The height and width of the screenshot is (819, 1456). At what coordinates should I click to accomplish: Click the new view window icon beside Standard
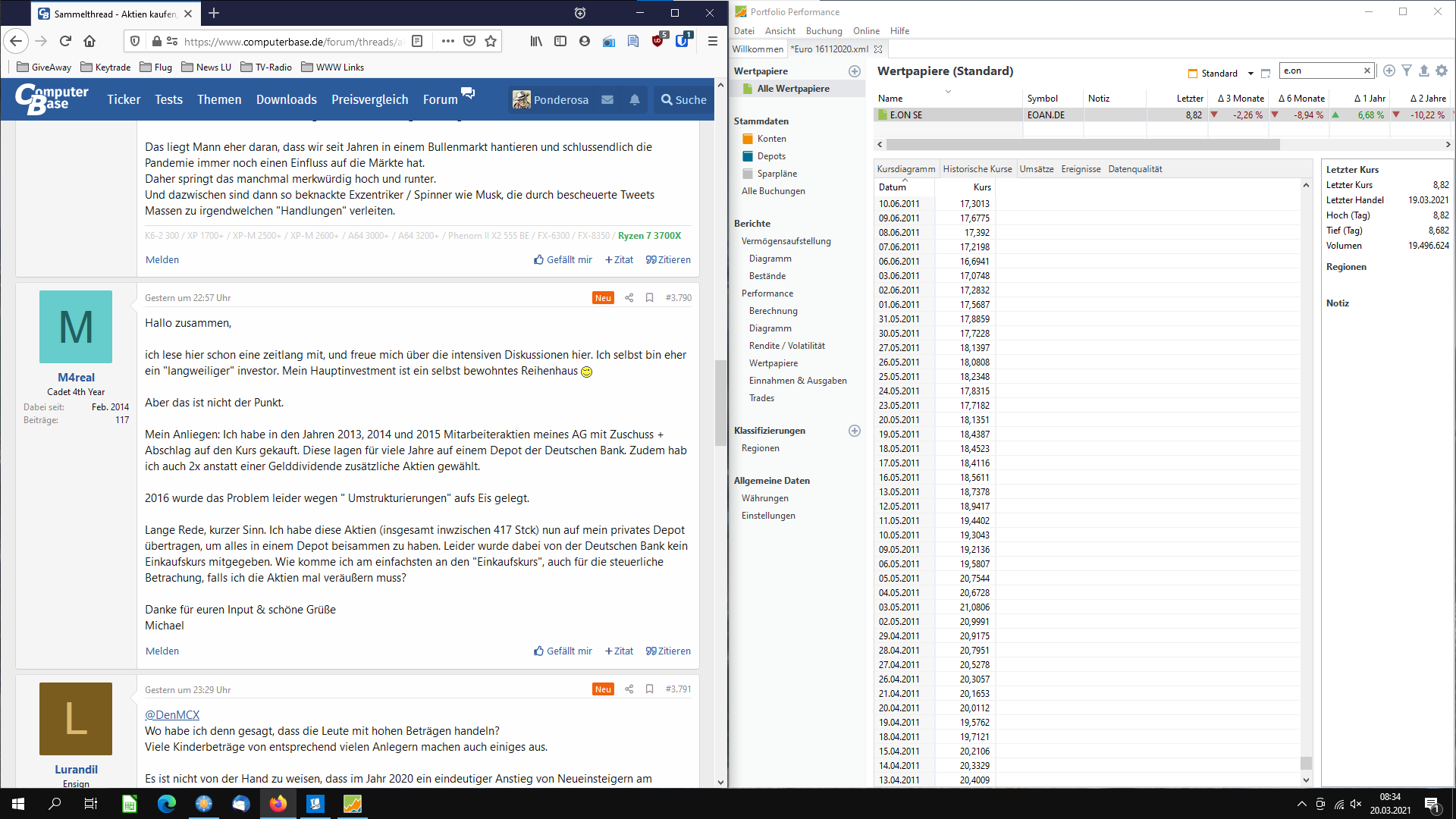click(1266, 74)
